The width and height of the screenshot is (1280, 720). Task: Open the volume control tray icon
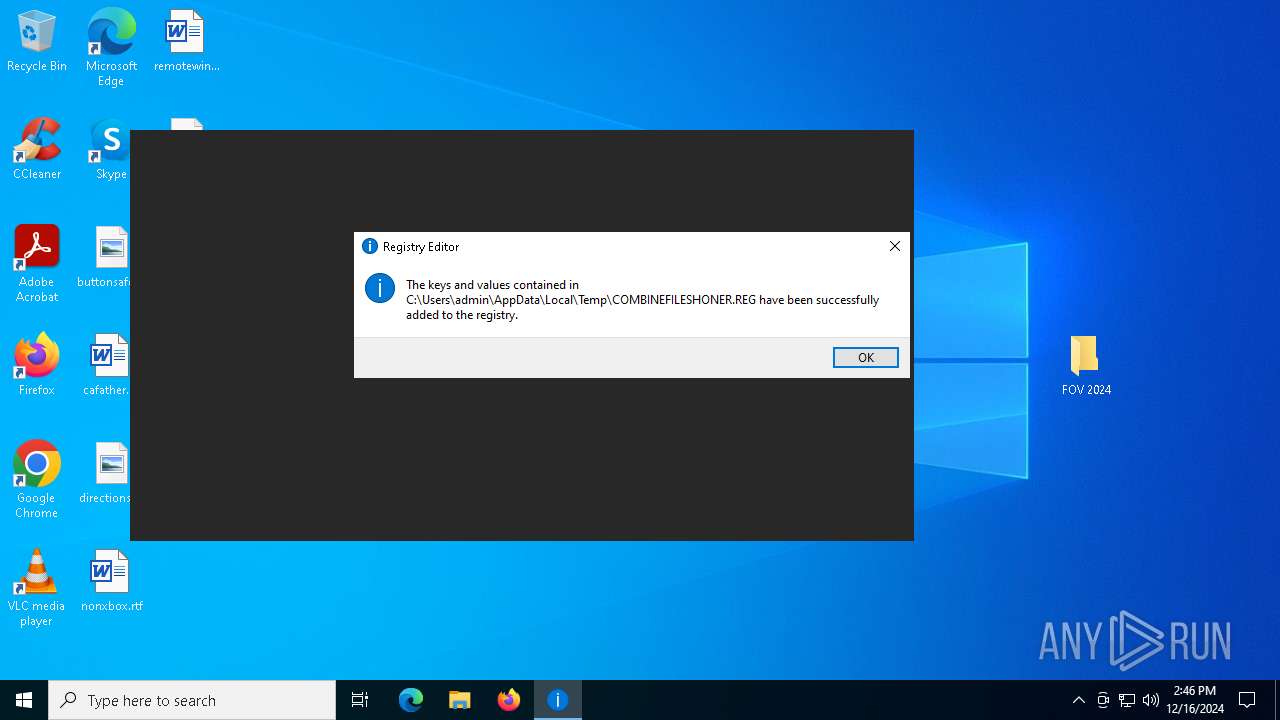(x=1151, y=700)
